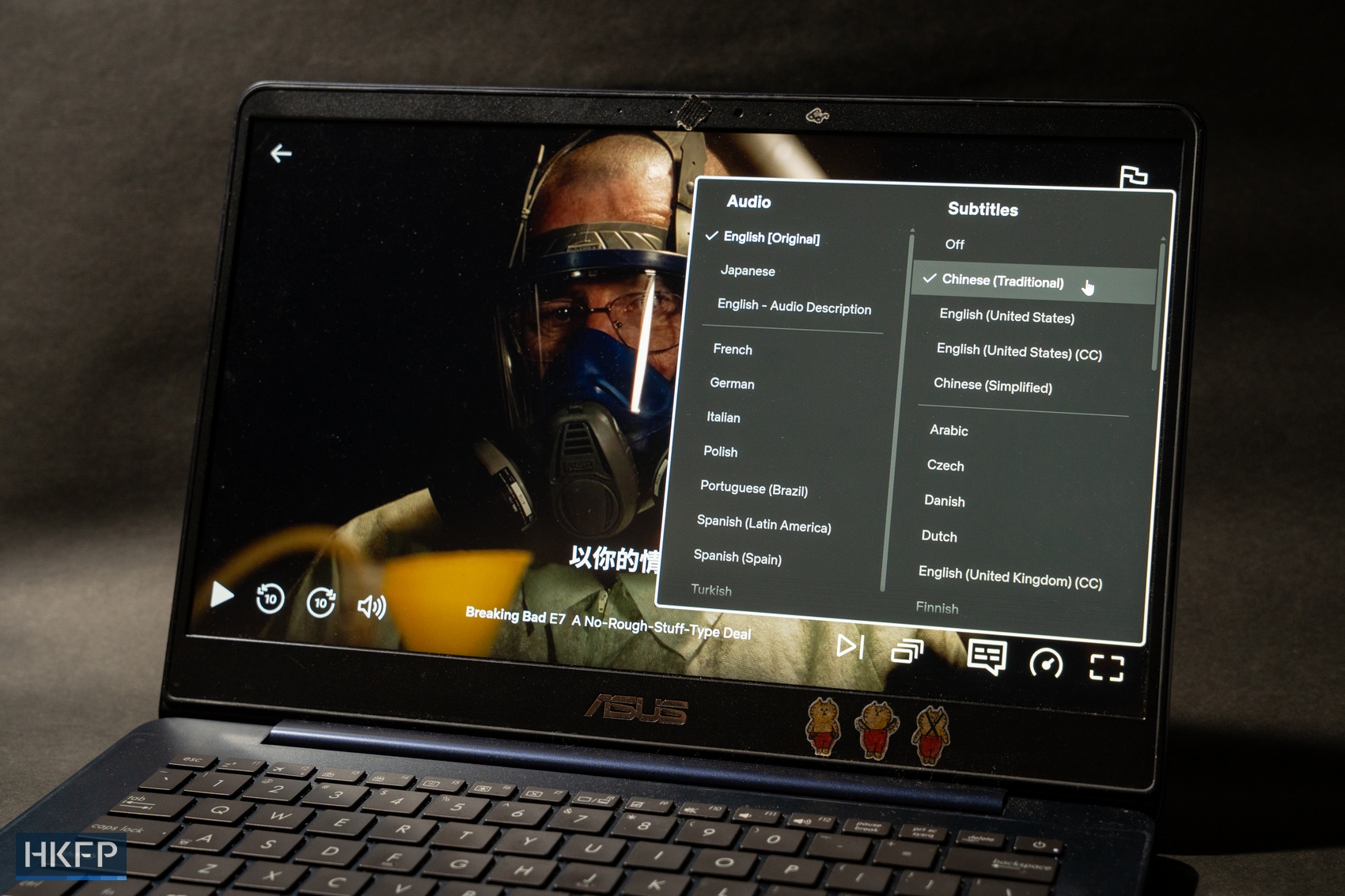Click the report problem flag icon
This screenshot has height=896, width=1345.
pyautogui.click(x=1134, y=176)
